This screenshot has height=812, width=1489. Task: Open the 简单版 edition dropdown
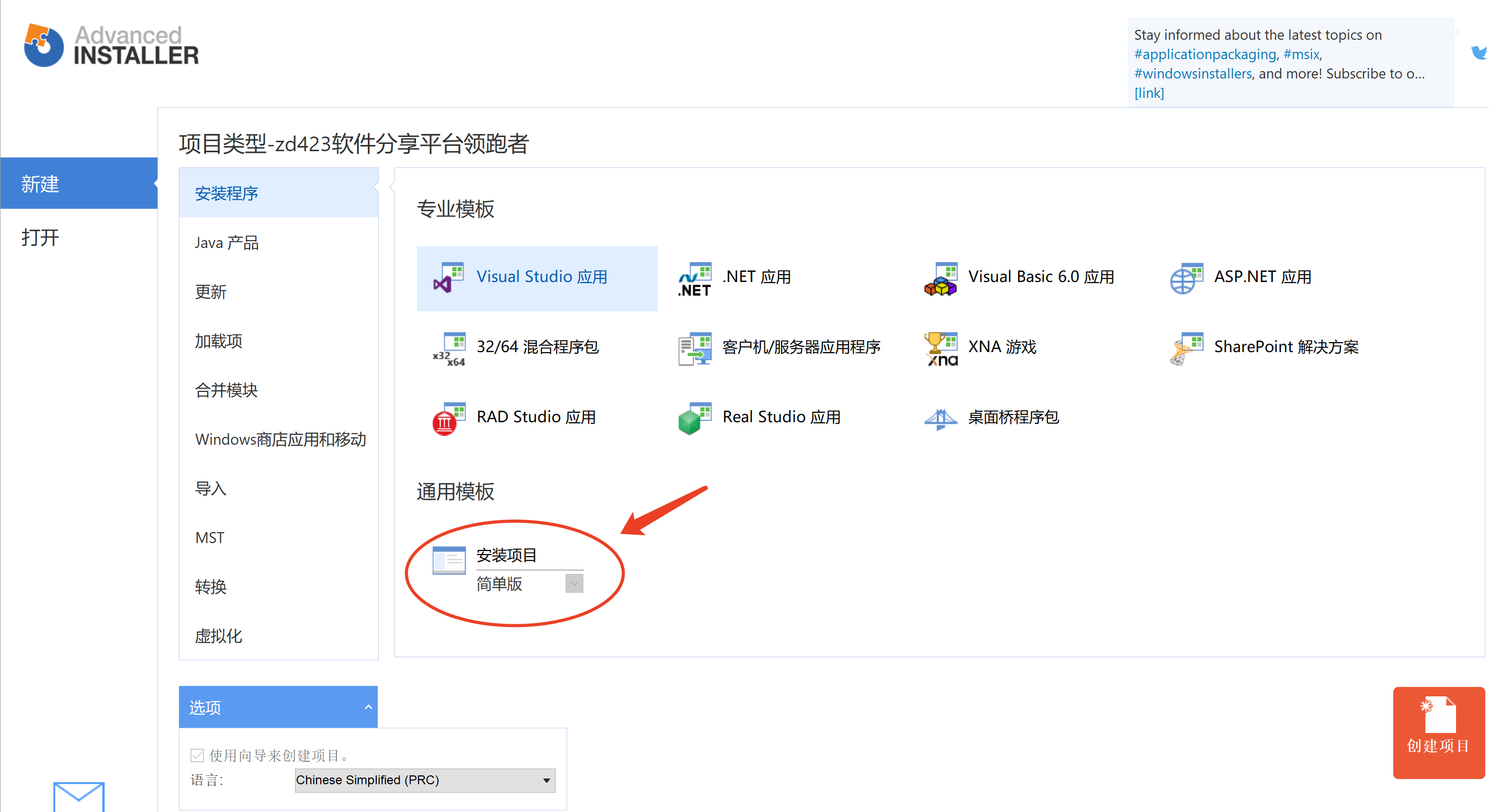[x=573, y=583]
